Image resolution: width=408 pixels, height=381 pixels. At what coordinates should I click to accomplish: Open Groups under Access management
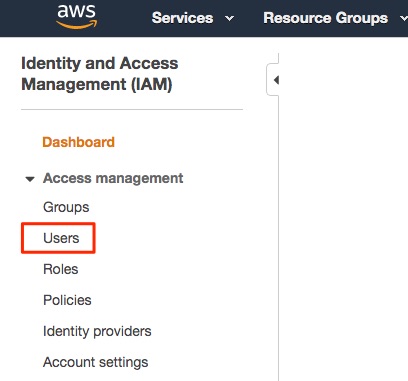(x=66, y=207)
